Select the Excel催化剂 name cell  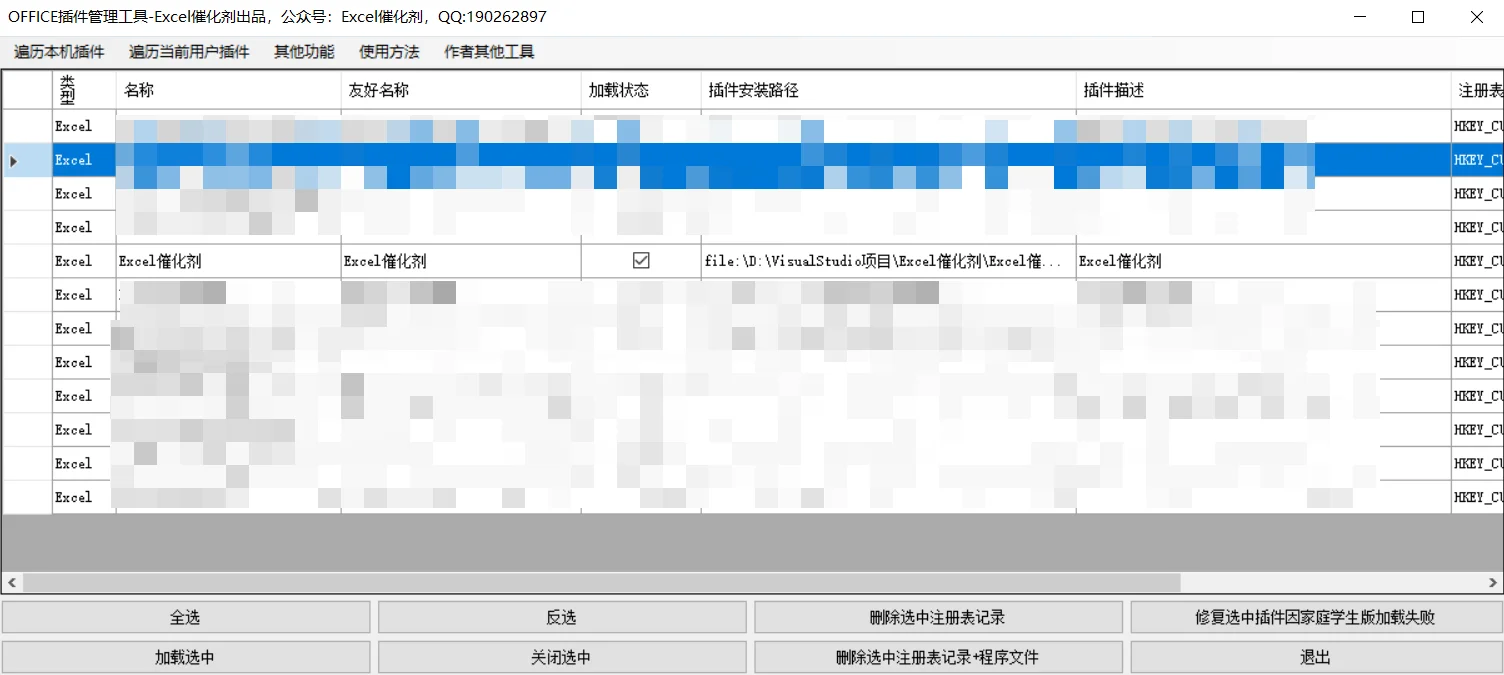(229, 261)
